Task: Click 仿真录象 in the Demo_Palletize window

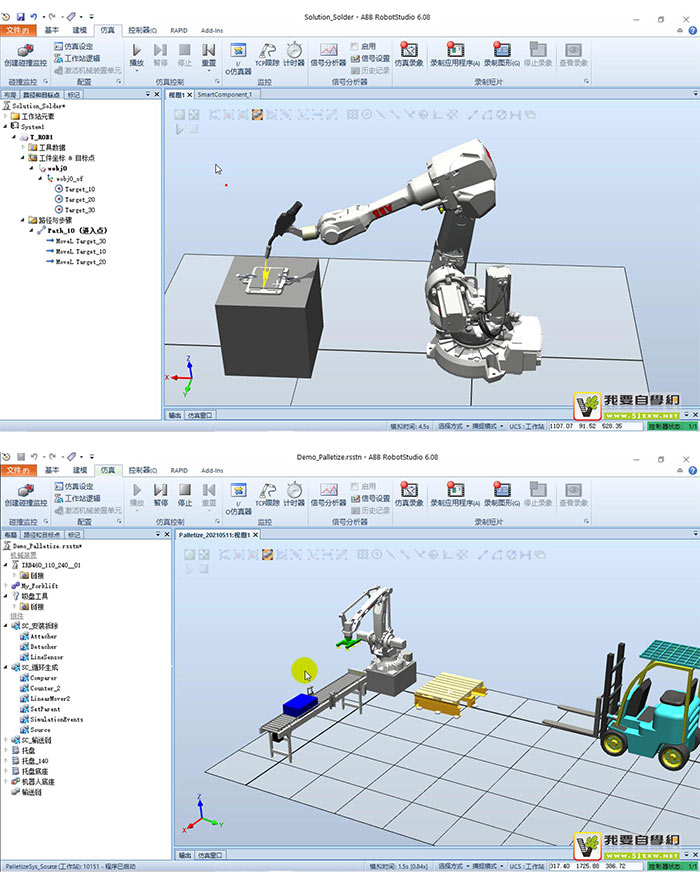Action: 409,495
